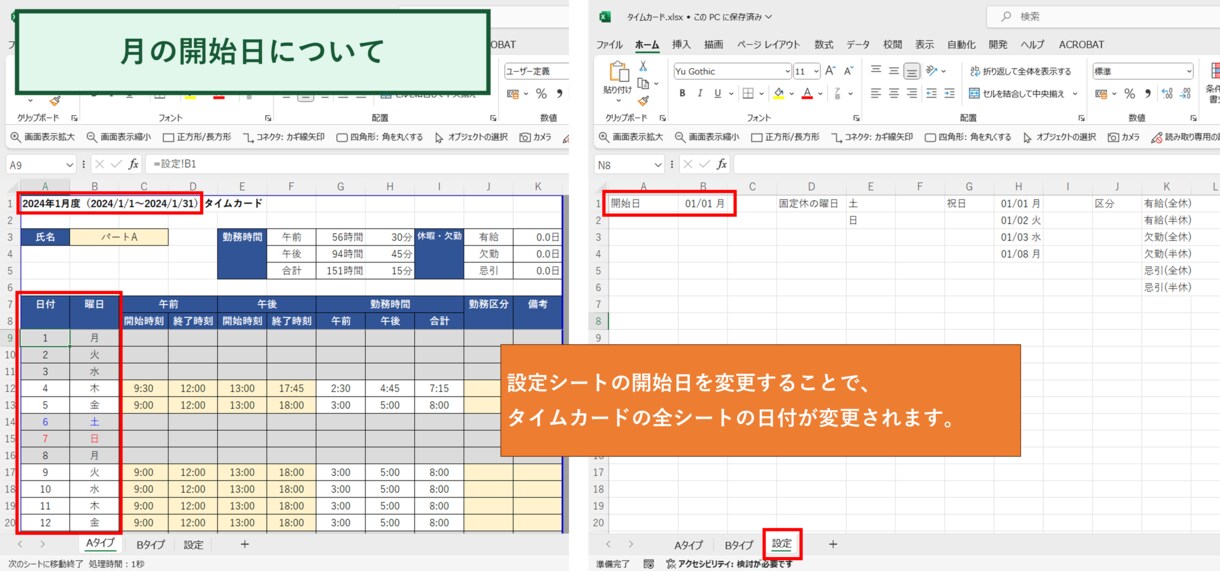Click percent style in right window

pos(1129,93)
